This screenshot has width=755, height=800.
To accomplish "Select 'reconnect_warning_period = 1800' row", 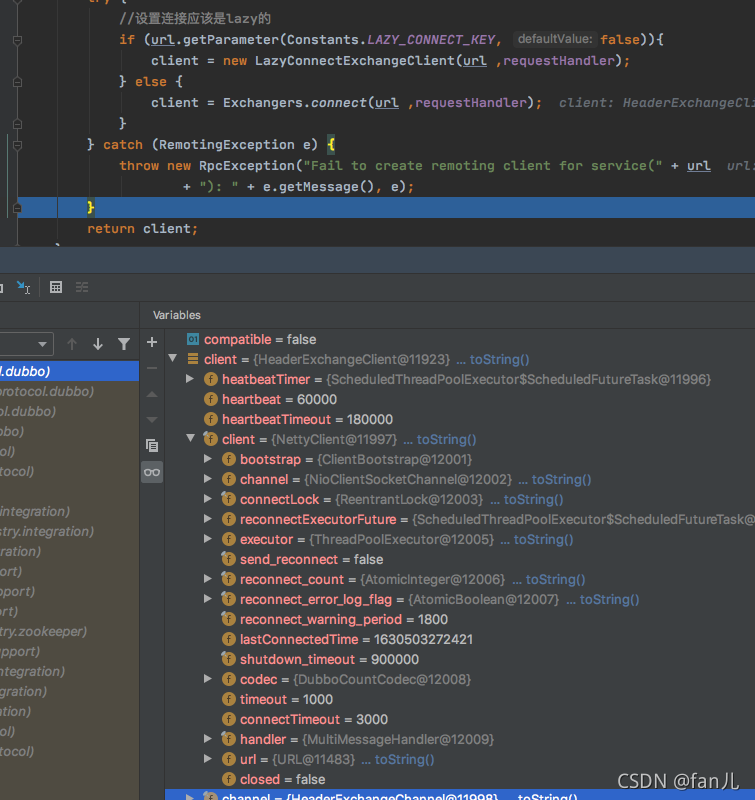I will point(460,619).
